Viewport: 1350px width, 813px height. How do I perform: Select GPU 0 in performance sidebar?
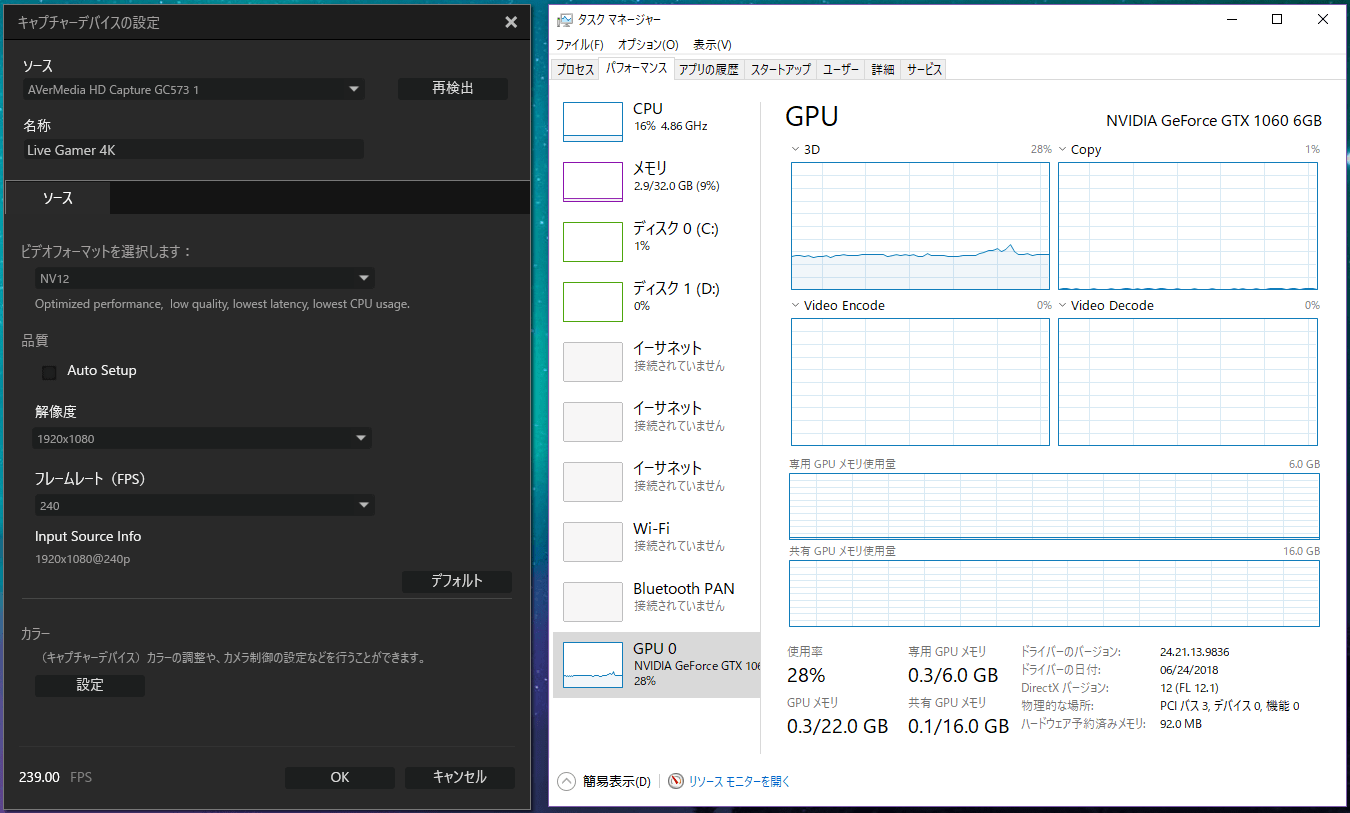[656, 664]
